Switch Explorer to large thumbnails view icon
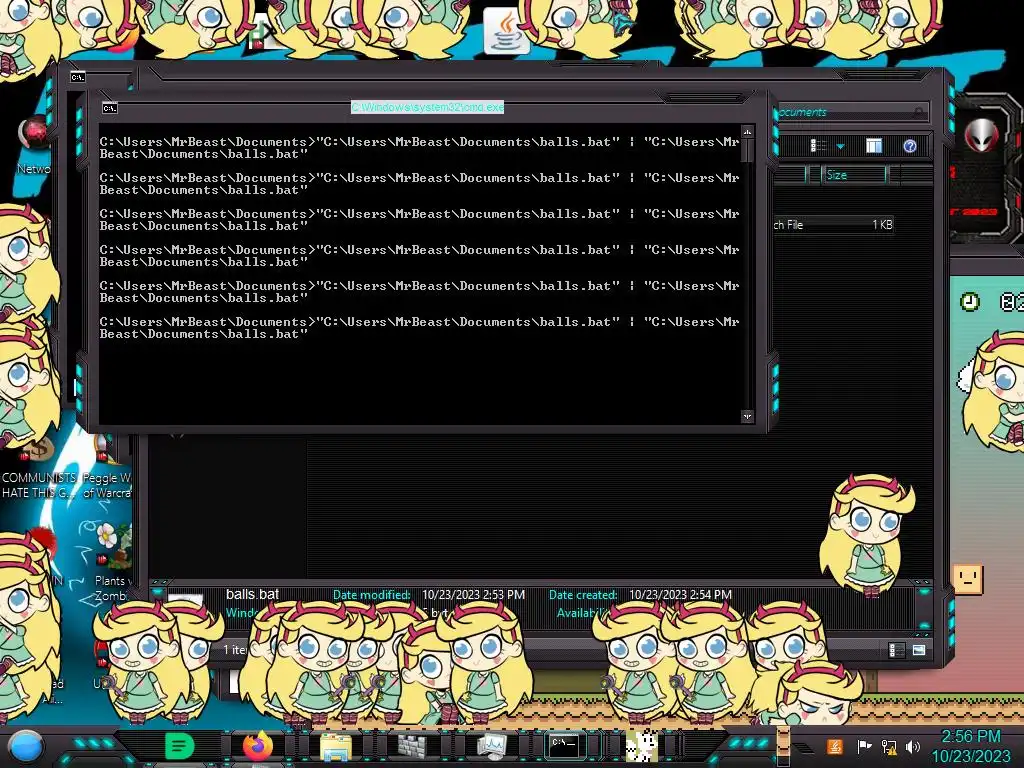 tap(919, 650)
